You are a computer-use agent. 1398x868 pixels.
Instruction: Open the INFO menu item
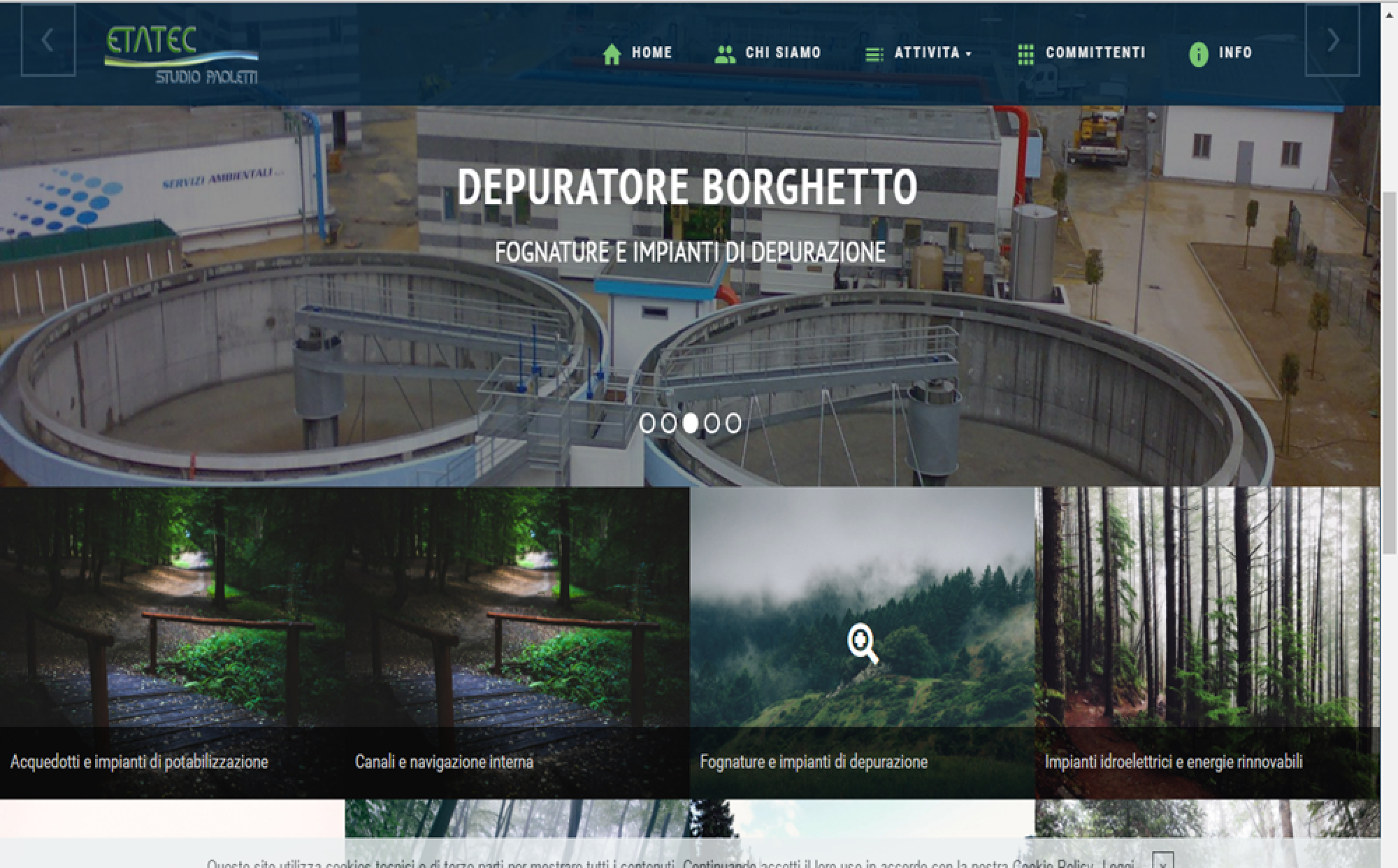click(1236, 52)
